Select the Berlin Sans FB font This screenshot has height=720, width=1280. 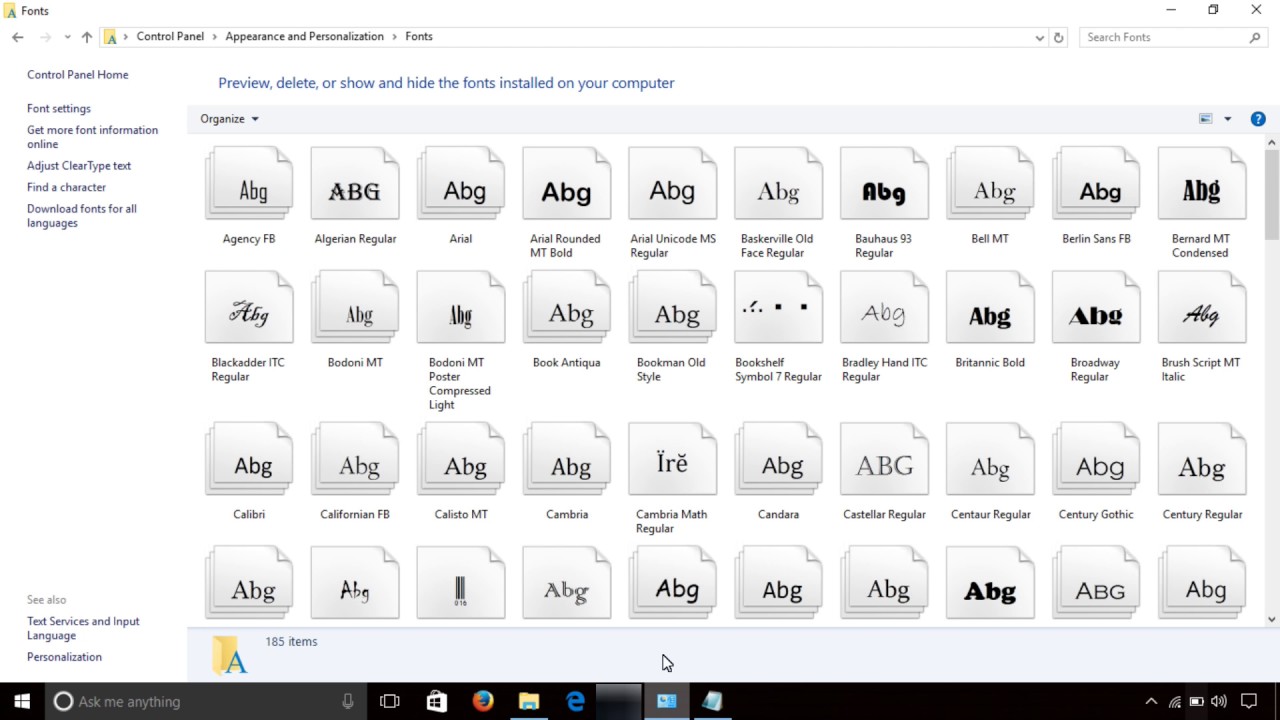tap(1097, 183)
